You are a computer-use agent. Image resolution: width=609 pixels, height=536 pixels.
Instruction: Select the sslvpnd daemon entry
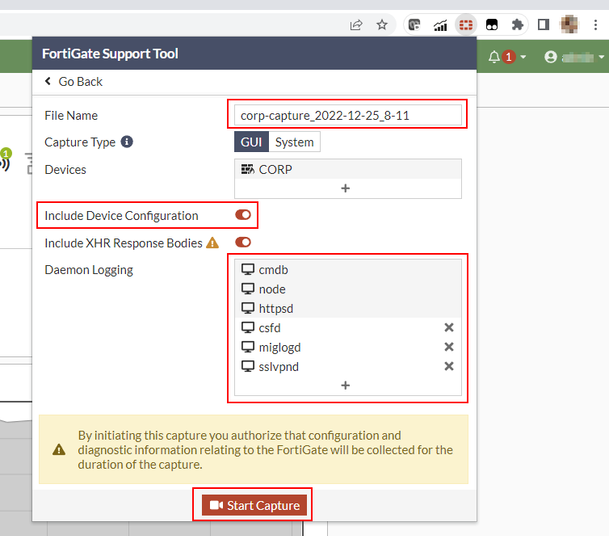click(348, 366)
